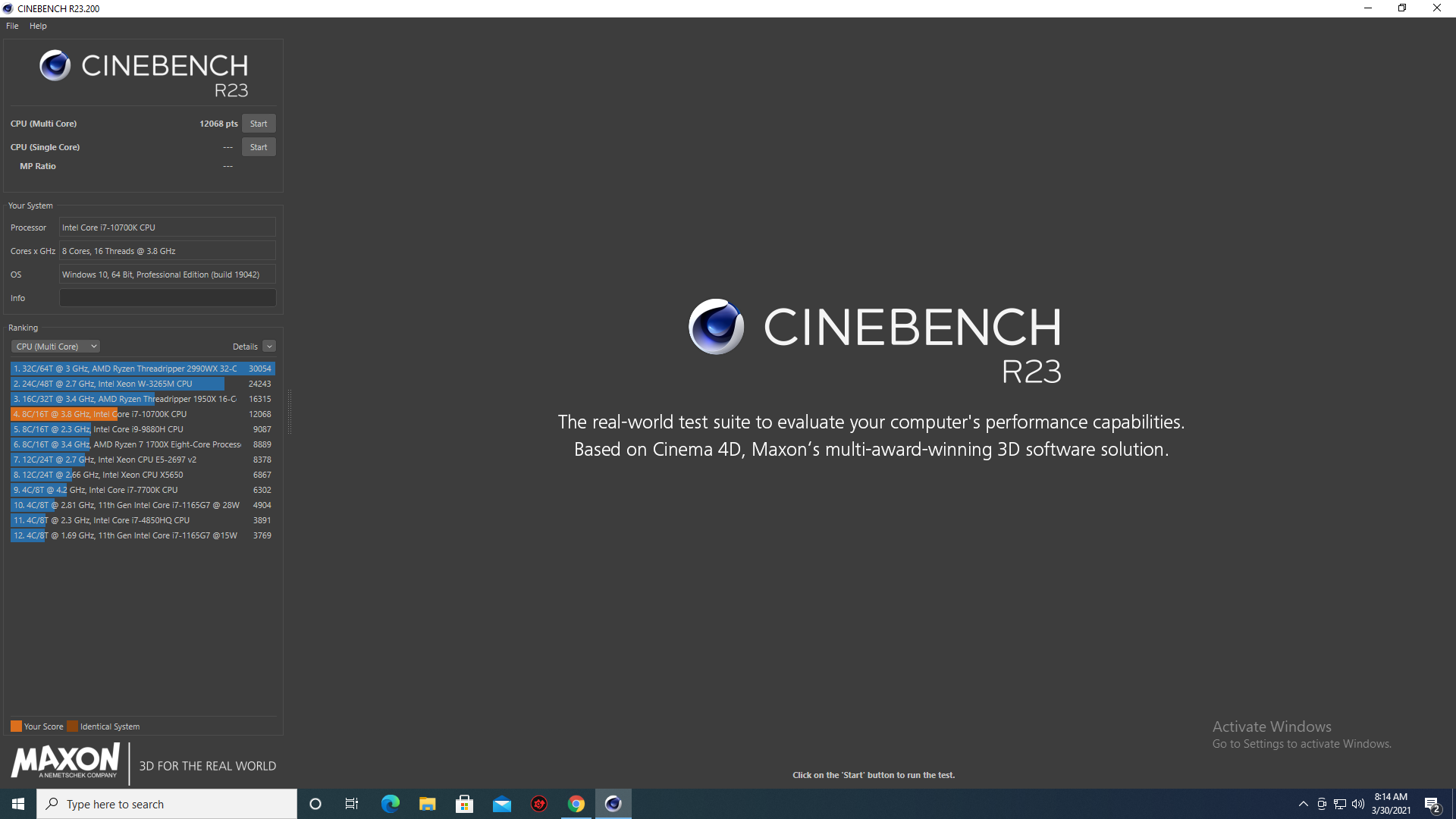Image resolution: width=1456 pixels, height=819 pixels.
Task: Click the Processor field Intel Core i7-10700K
Action: (x=168, y=227)
